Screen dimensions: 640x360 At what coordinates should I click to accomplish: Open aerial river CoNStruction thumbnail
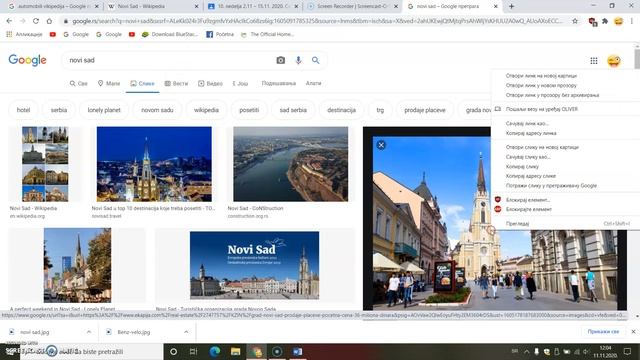pyautogui.click(x=291, y=164)
